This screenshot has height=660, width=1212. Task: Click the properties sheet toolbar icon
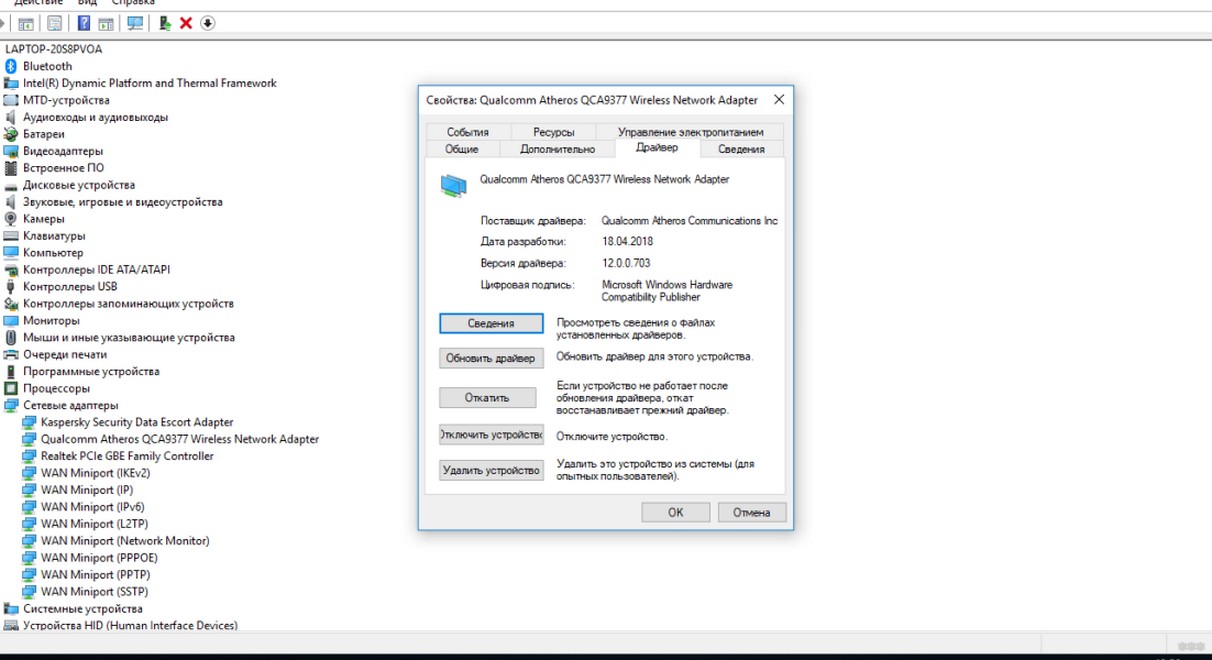pos(55,23)
